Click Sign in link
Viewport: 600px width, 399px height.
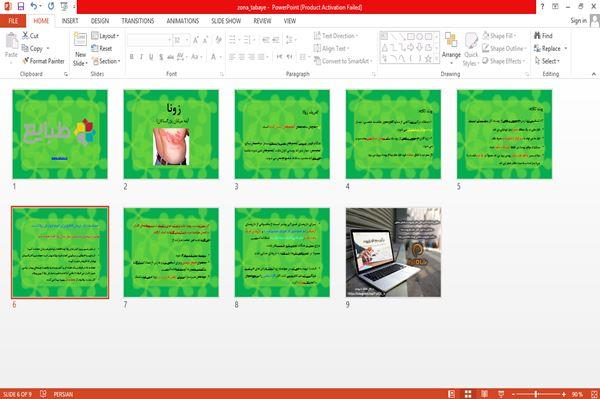579,21
